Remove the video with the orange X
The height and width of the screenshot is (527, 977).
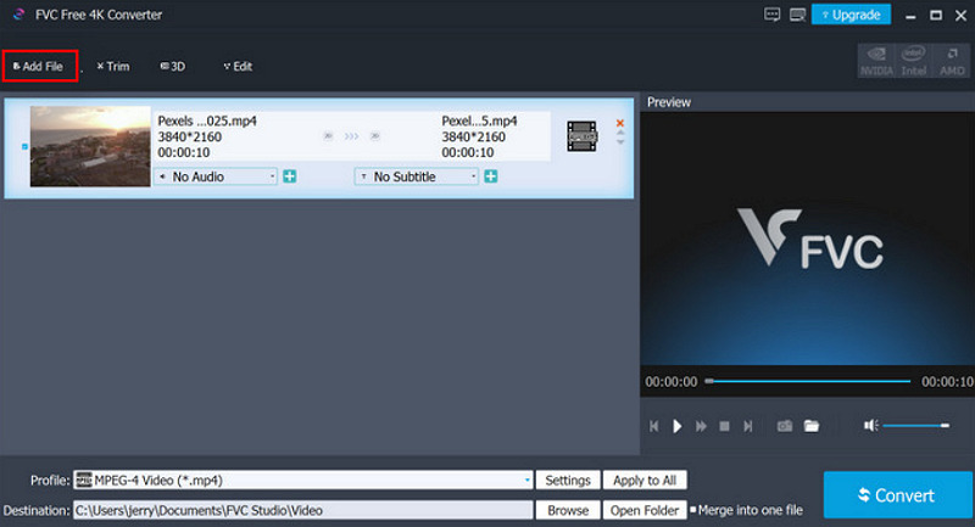click(620, 123)
